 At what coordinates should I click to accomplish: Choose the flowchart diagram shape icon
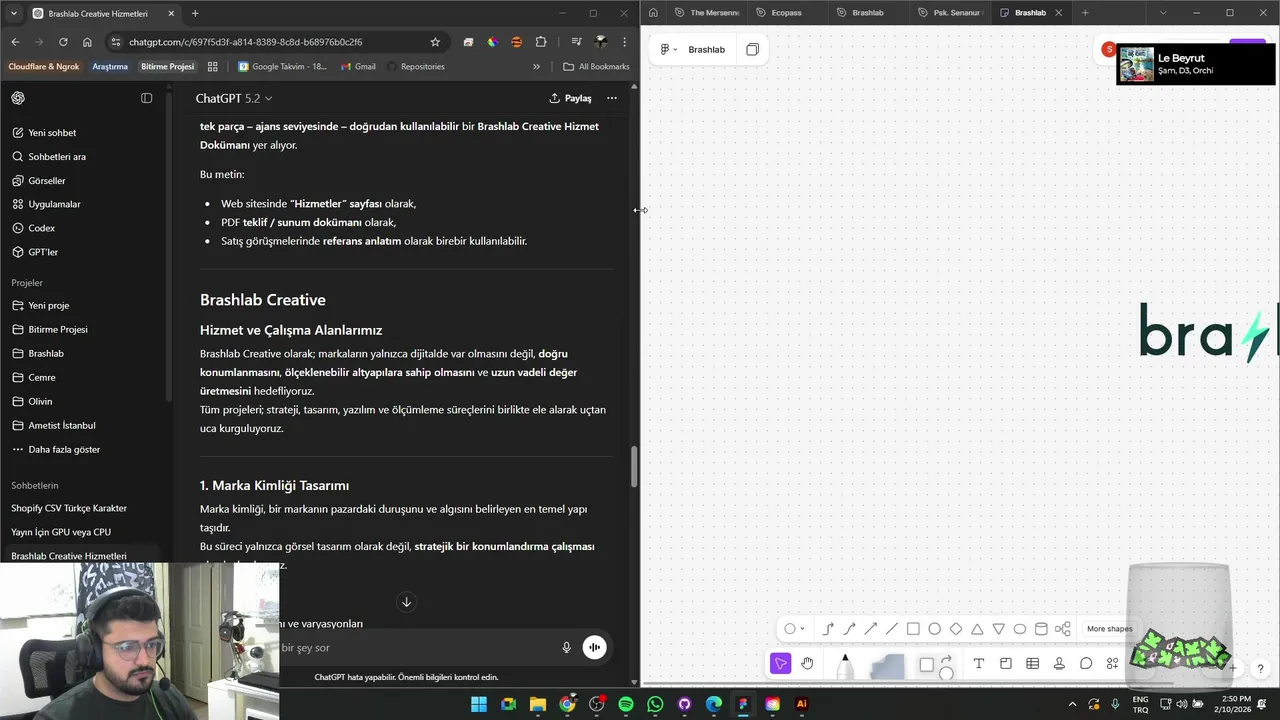pos(1063,629)
